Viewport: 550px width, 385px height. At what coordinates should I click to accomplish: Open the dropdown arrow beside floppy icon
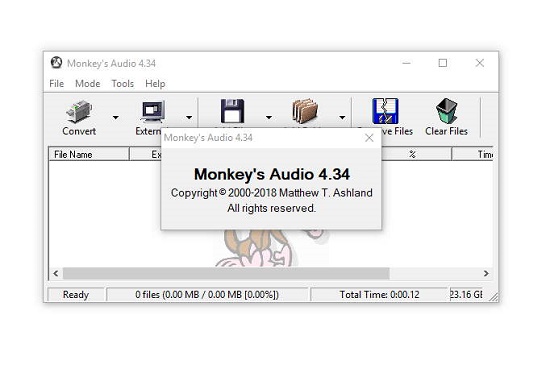tap(269, 117)
